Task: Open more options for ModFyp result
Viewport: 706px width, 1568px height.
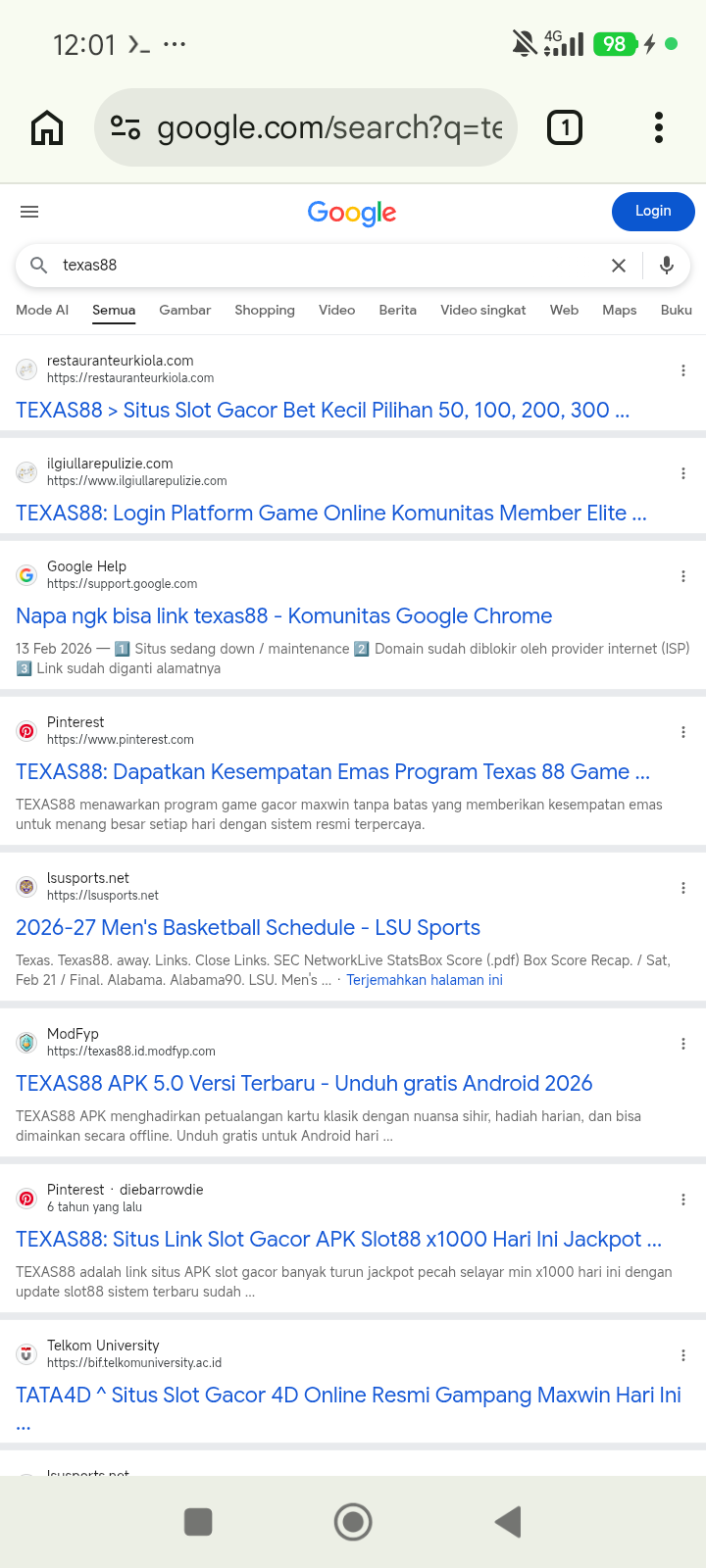Action: pos(683,1044)
